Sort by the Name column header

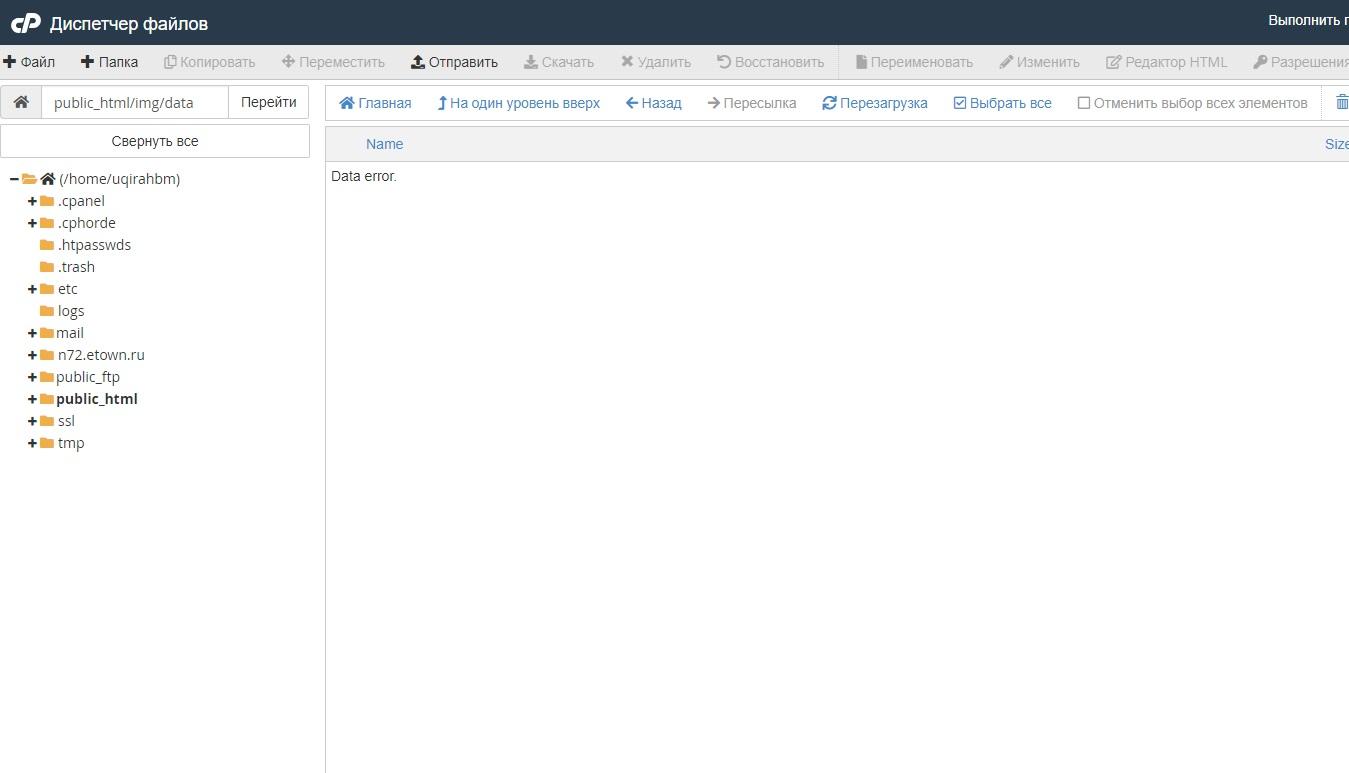(x=384, y=144)
